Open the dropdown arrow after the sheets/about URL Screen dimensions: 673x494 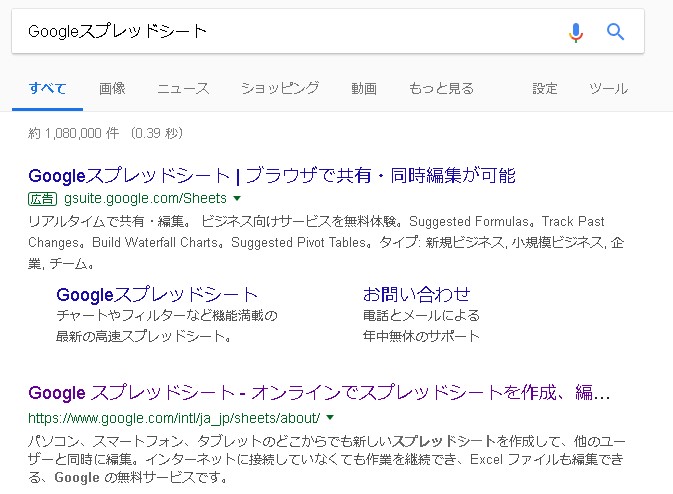pyautogui.click(x=330, y=417)
